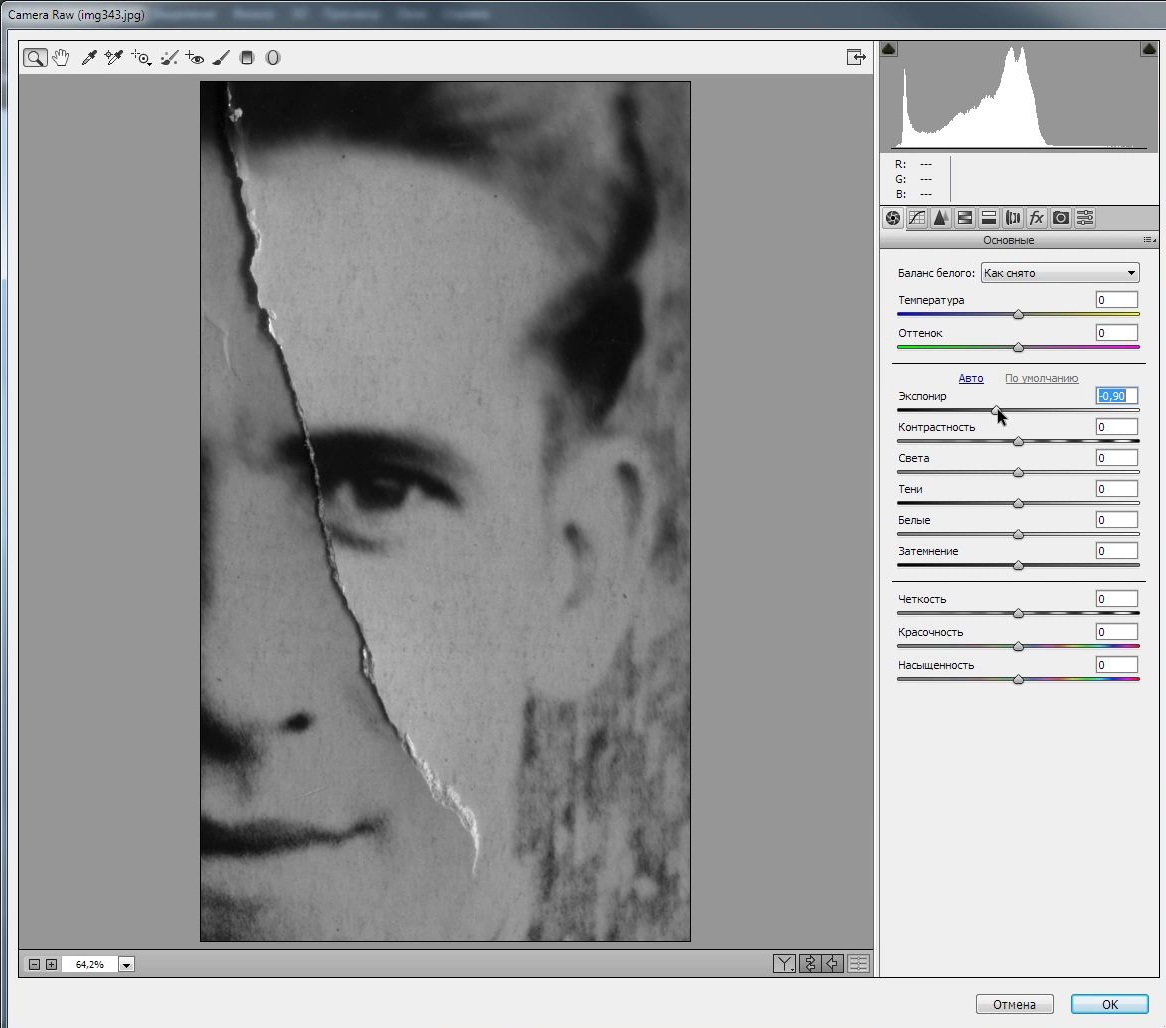Toggle highlight clipping warning on histogram

1149,49
